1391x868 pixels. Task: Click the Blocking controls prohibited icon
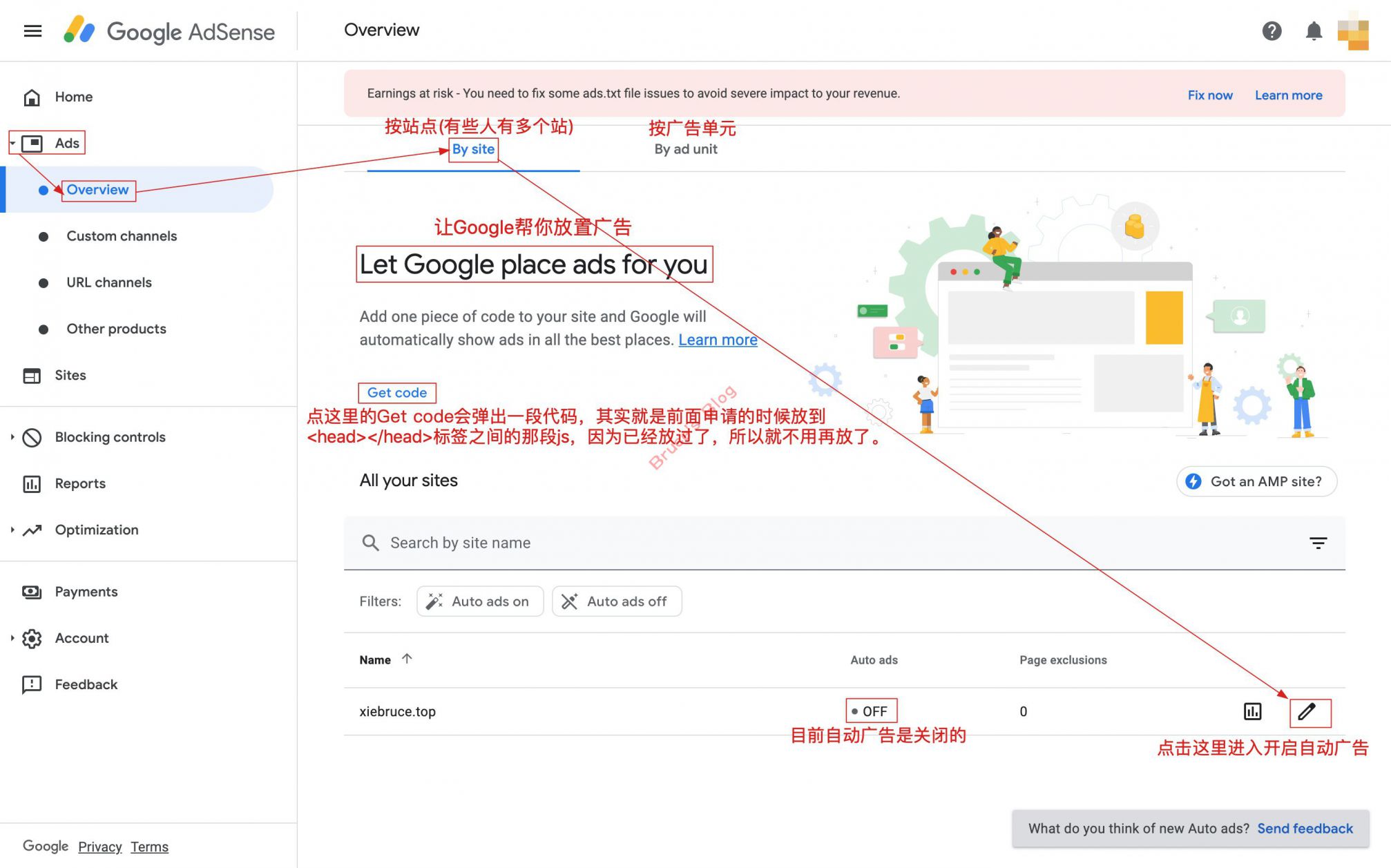pyautogui.click(x=32, y=438)
